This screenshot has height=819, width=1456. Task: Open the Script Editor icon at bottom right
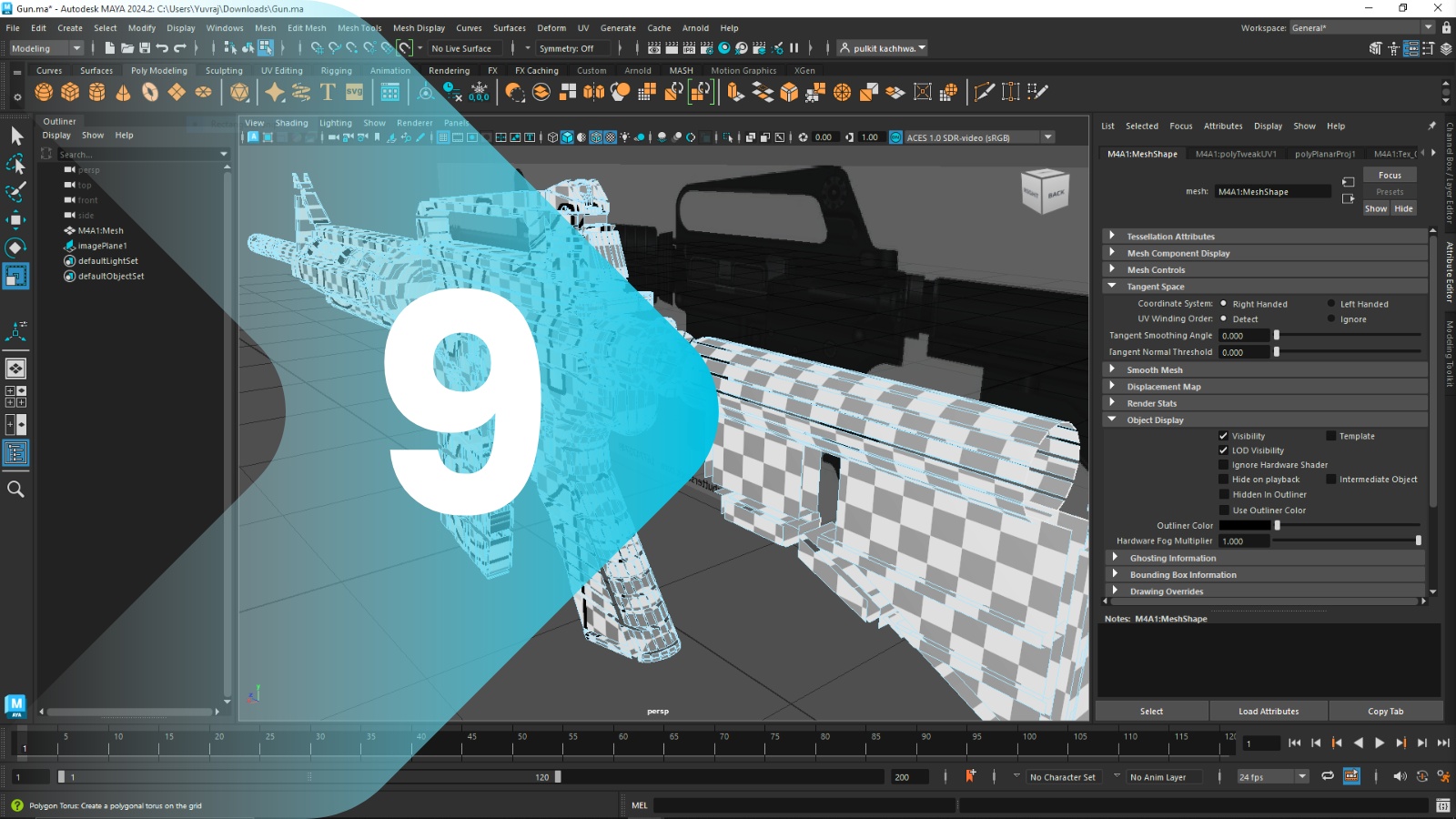click(x=1442, y=805)
